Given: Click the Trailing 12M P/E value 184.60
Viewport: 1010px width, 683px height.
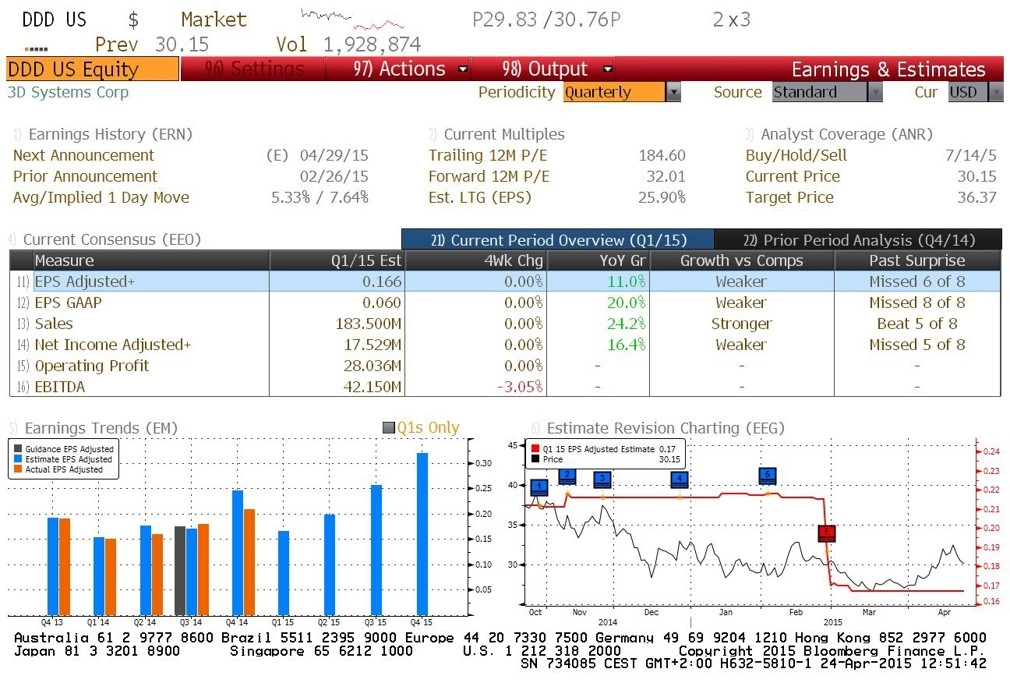Looking at the screenshot, I should [x=662, y=155].
